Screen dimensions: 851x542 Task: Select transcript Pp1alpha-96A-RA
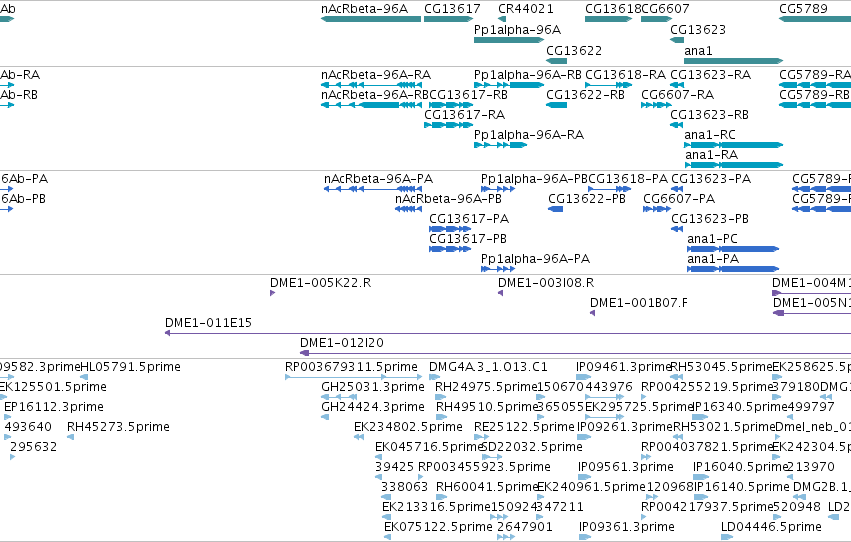click(x=500, y=145)
